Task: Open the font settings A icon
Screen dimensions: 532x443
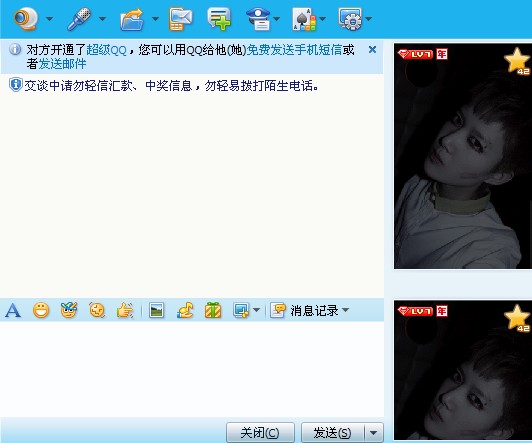Action: tap(13, 310)
